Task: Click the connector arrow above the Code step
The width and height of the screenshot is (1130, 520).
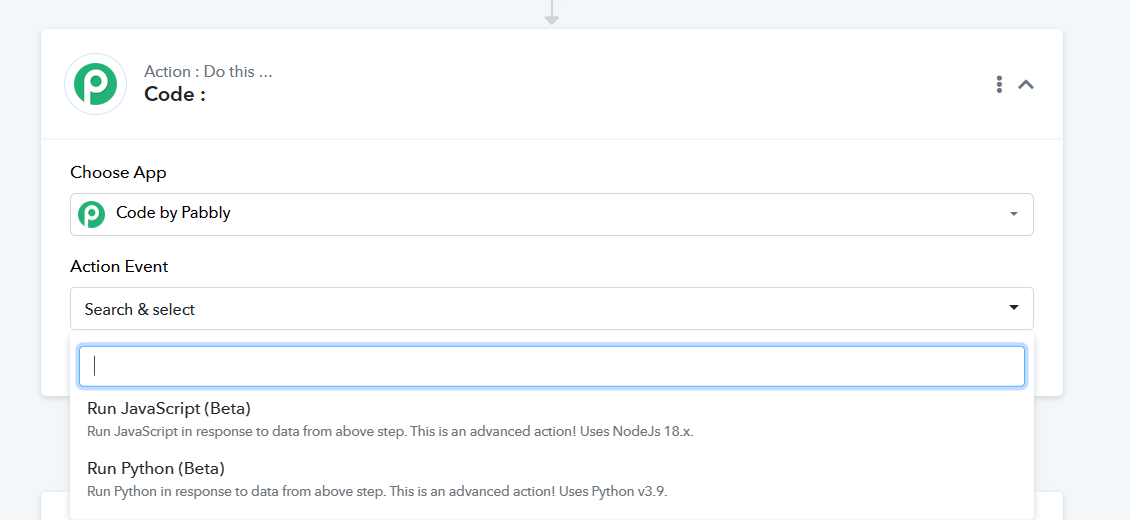Action: (551, 13)
